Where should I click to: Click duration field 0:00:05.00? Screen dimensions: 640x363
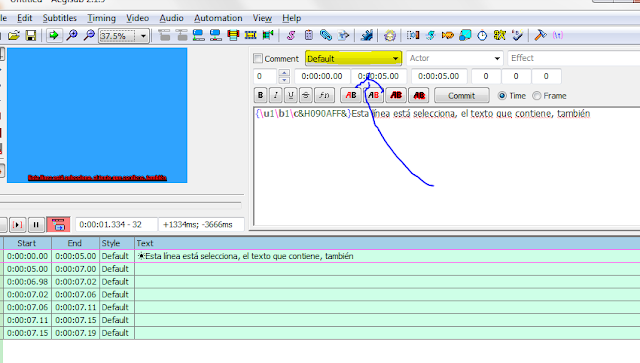click(x=438, y=76)
